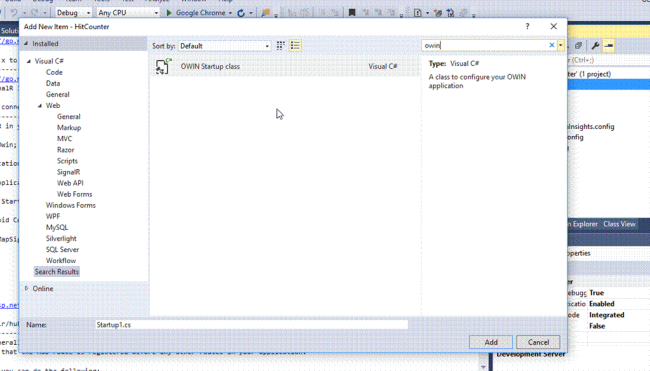Toggle Preview Selected Items in Solution Explorer
Screen dimensions: 650x371
tap(609, 46)
